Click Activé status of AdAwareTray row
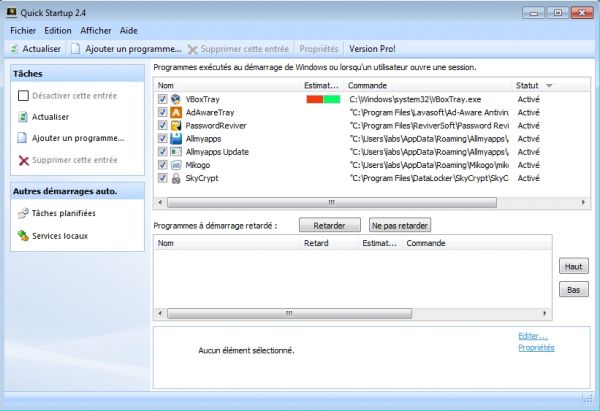 click(x=528, y=112)
